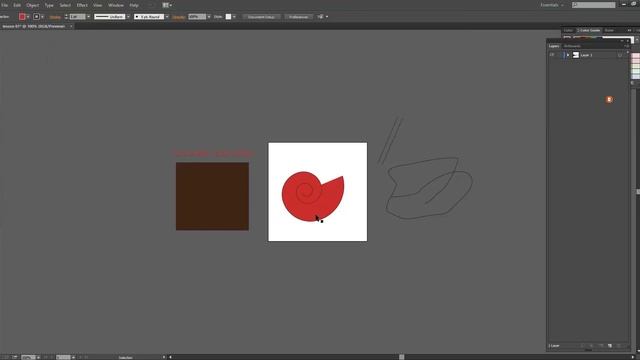This screenshot has width=640, height=360.
Task: Open the Select menu
Action: point(65,5)
